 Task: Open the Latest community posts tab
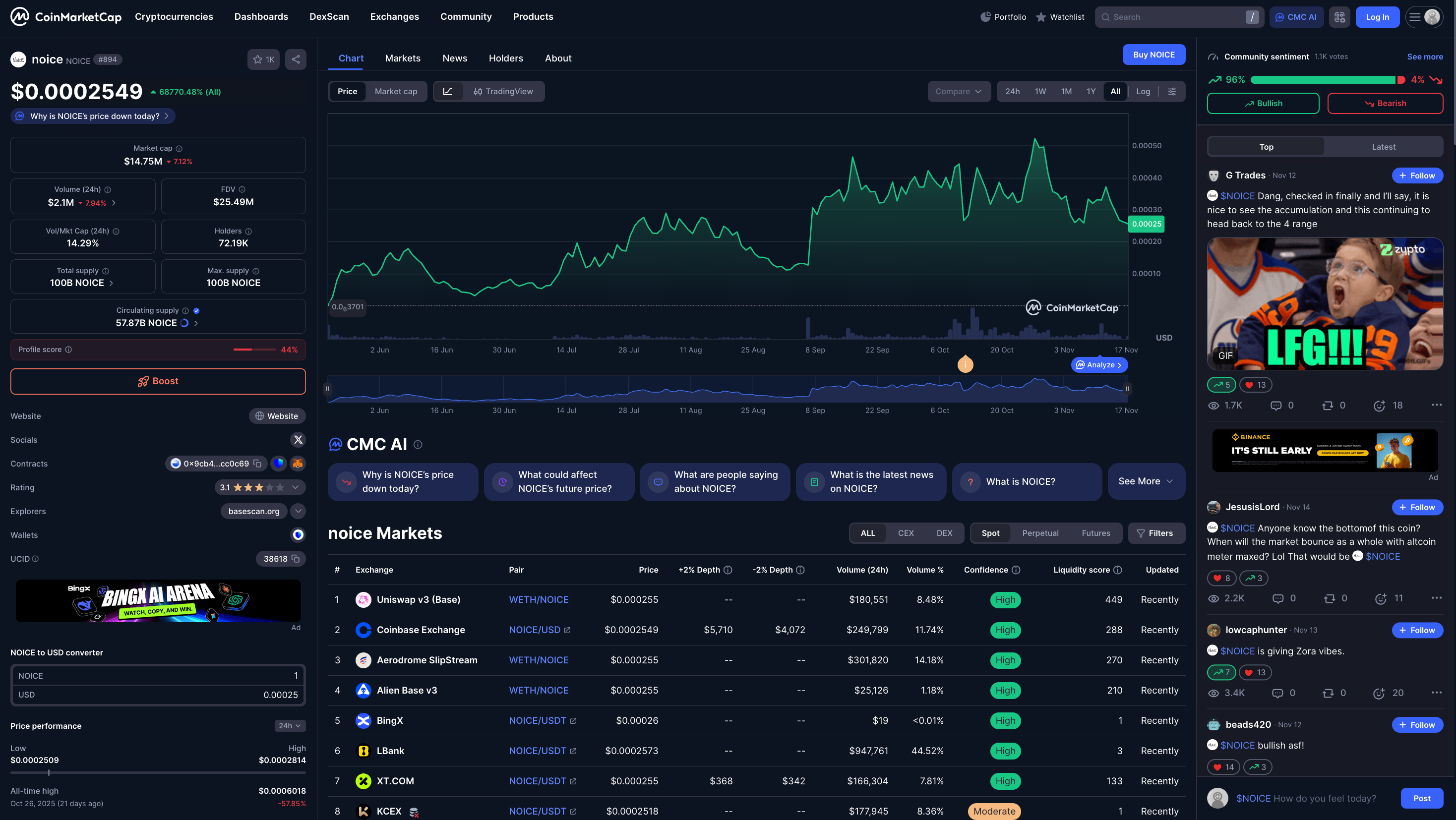click(1383, 147)
